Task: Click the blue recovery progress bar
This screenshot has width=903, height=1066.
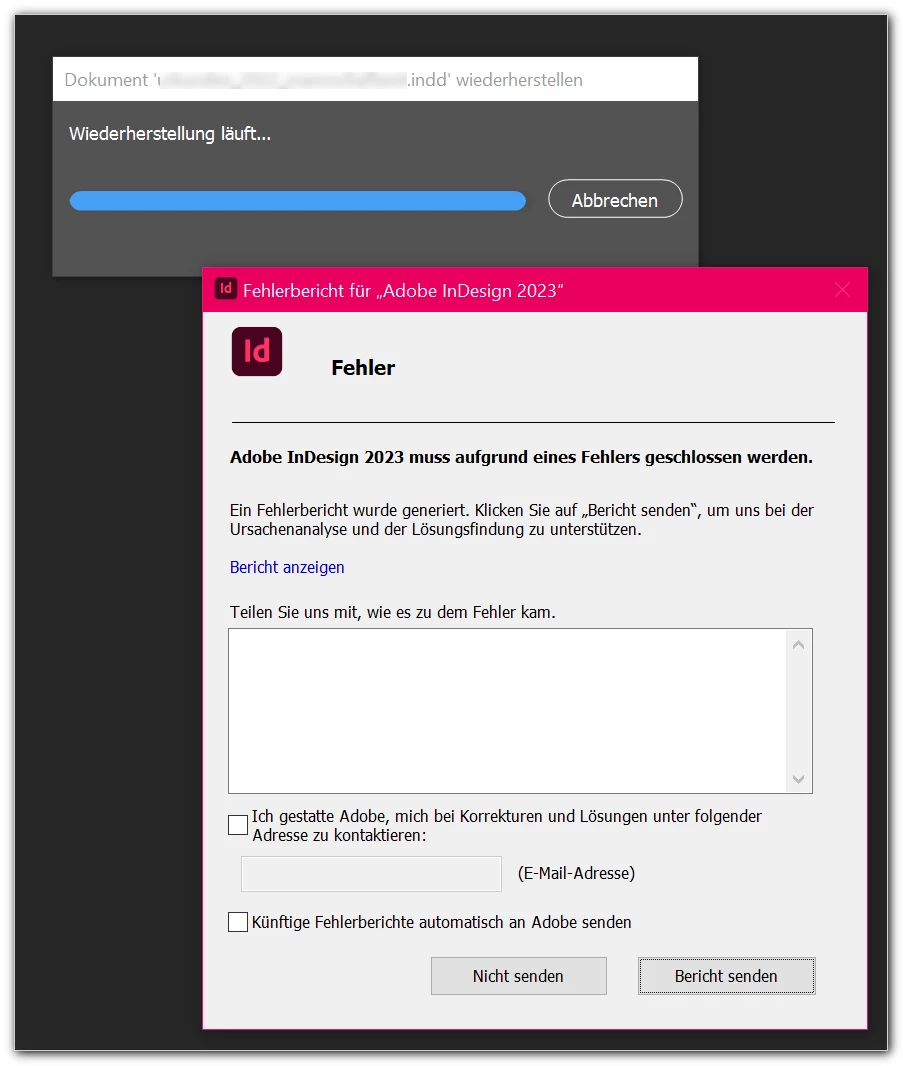Action: pyautogui.click(x=298, y=201)
